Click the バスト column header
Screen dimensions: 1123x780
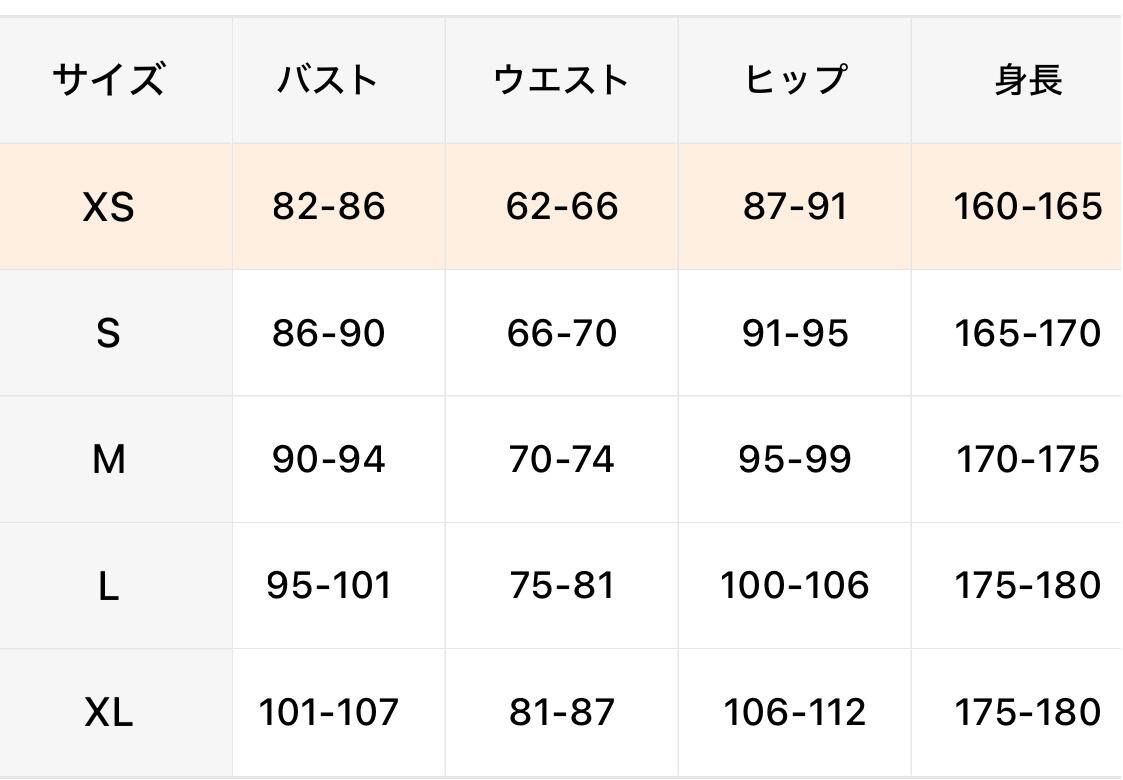(328, 80)
